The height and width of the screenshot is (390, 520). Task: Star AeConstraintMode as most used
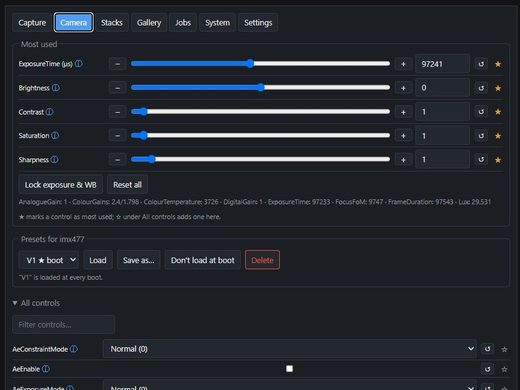click(x=504, y=349)
